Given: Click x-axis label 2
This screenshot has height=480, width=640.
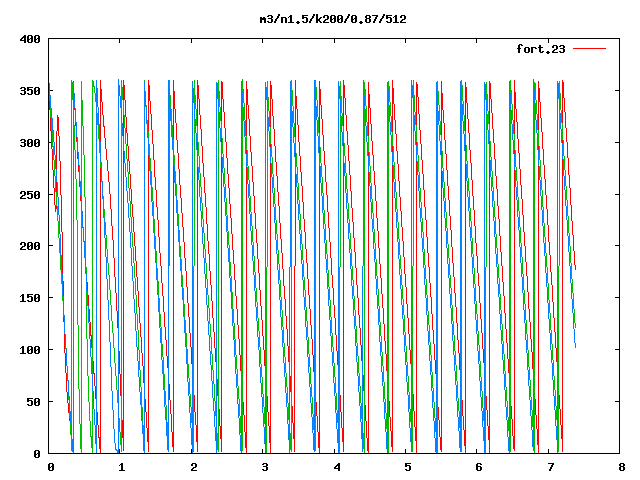Looking at the screenshot, I should [193, 467].
